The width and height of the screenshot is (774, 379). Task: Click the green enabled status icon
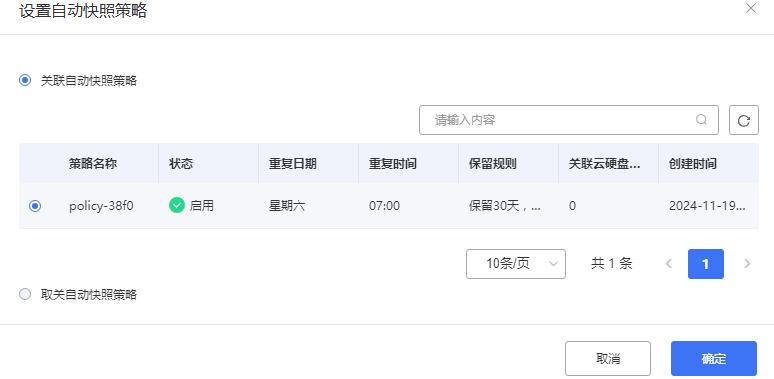(x=177, y=205)
